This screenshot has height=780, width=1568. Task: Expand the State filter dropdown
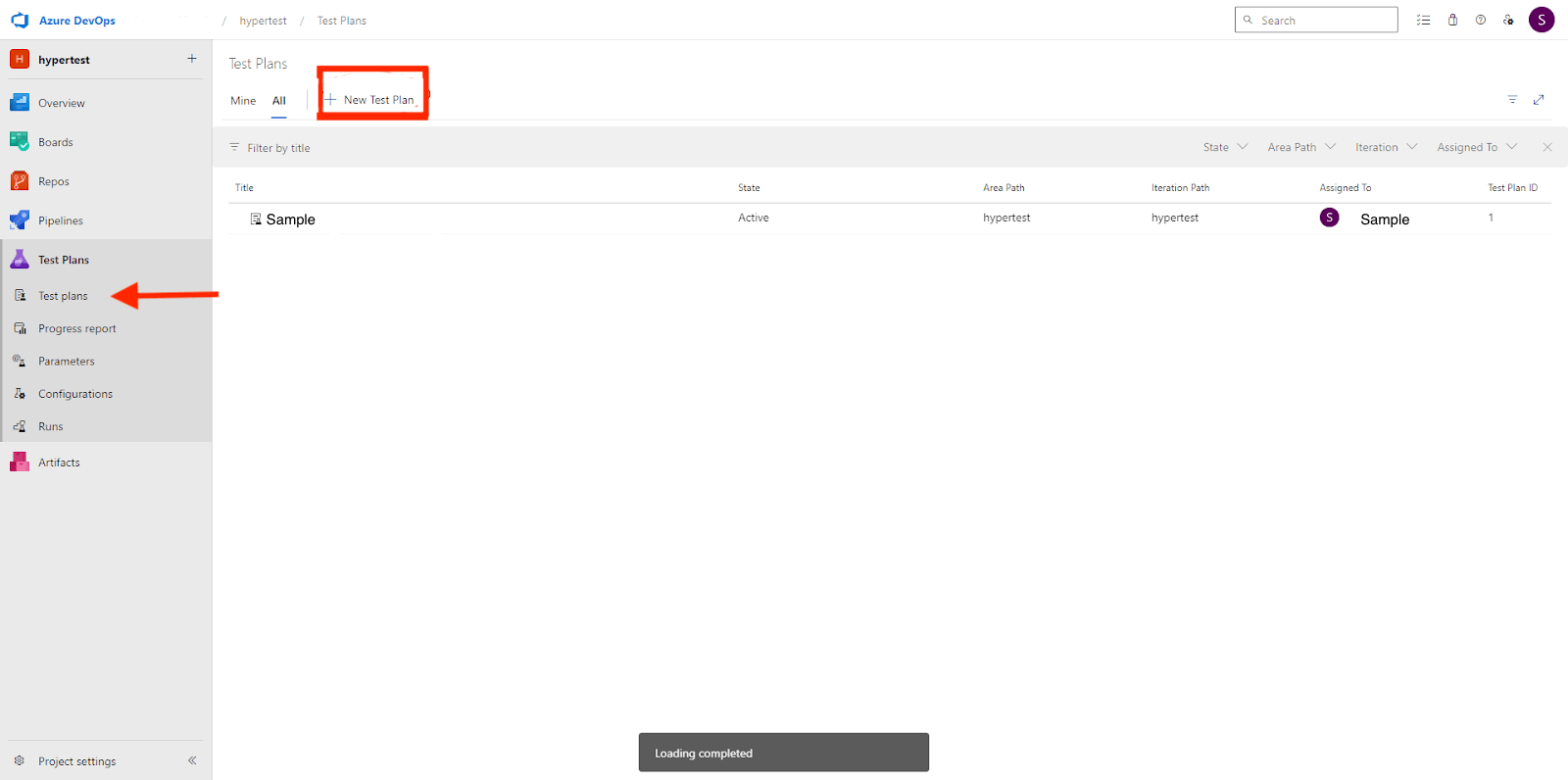[1225, 147]
